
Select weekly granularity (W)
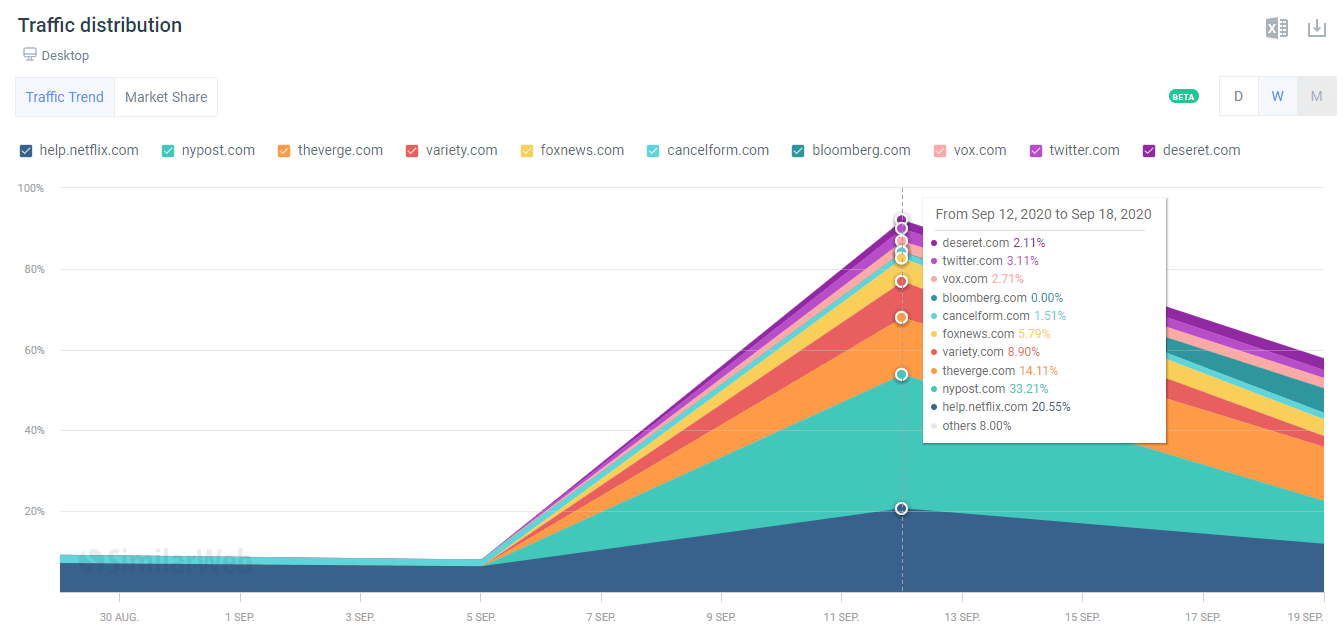[x=1277, y=97]
